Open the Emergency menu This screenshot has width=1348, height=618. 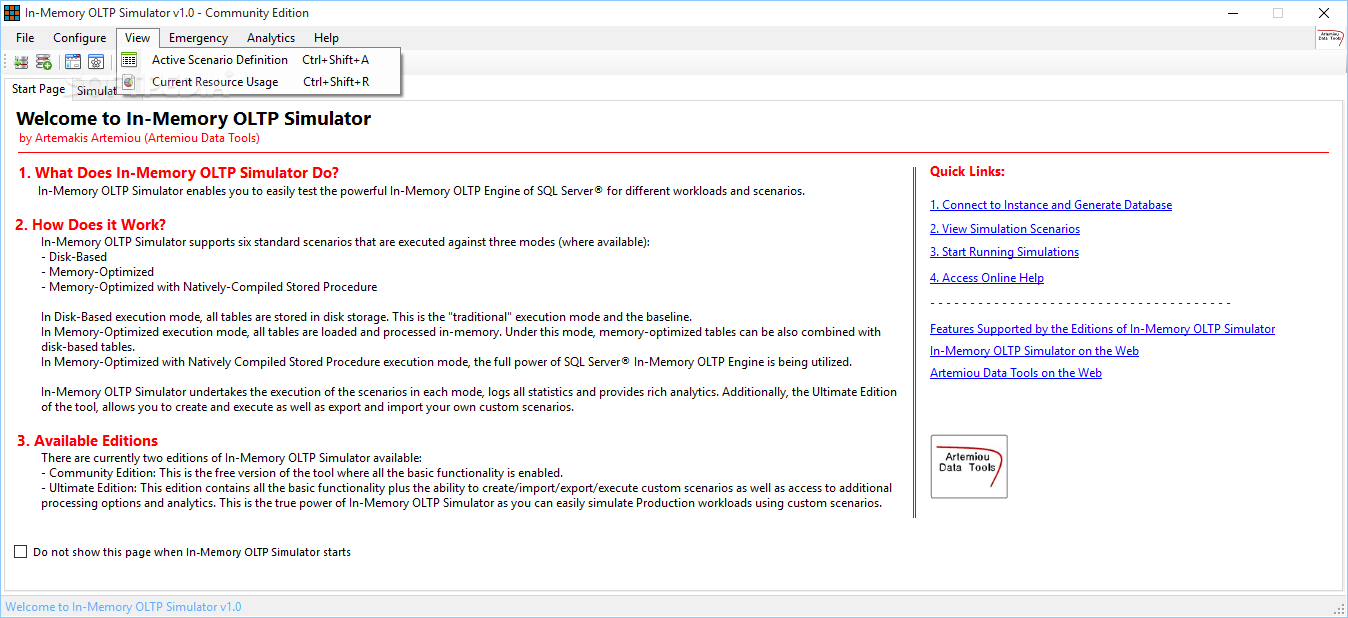coord(198,38)
